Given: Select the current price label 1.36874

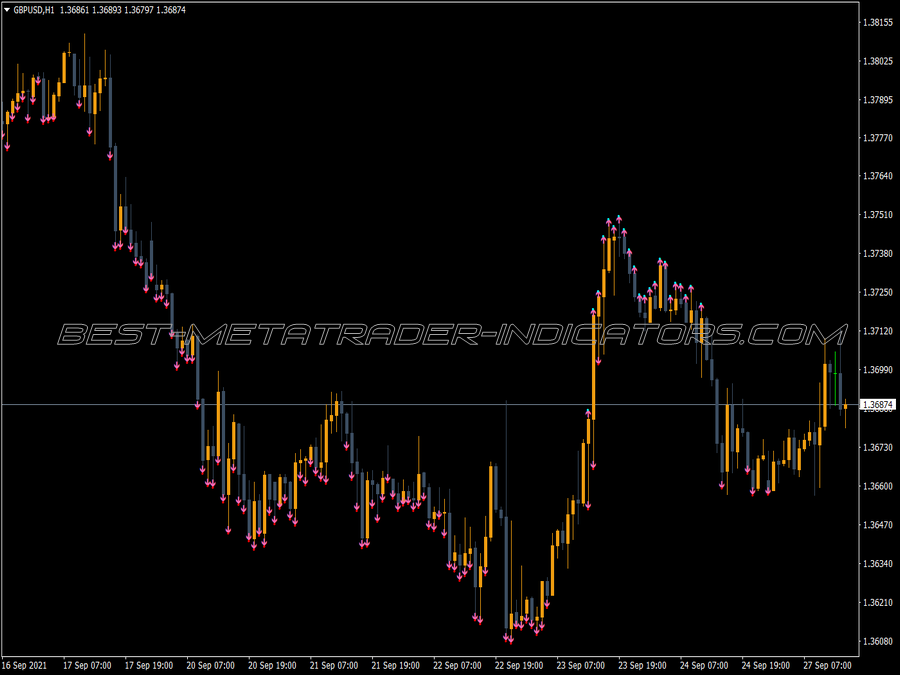Looking at the screenshot, I should (878, 405).
